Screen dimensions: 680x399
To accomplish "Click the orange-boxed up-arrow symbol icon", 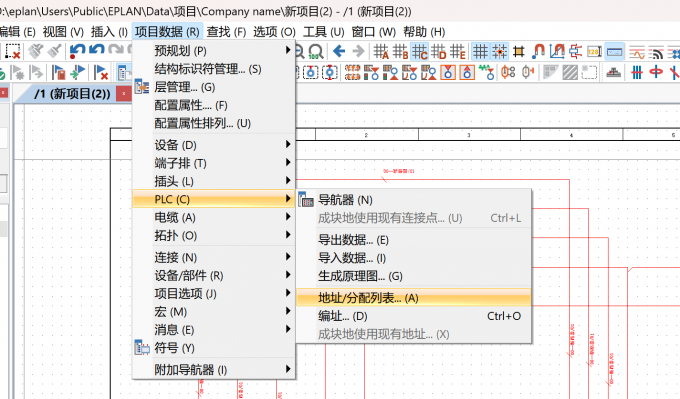I will pos(467,72).
